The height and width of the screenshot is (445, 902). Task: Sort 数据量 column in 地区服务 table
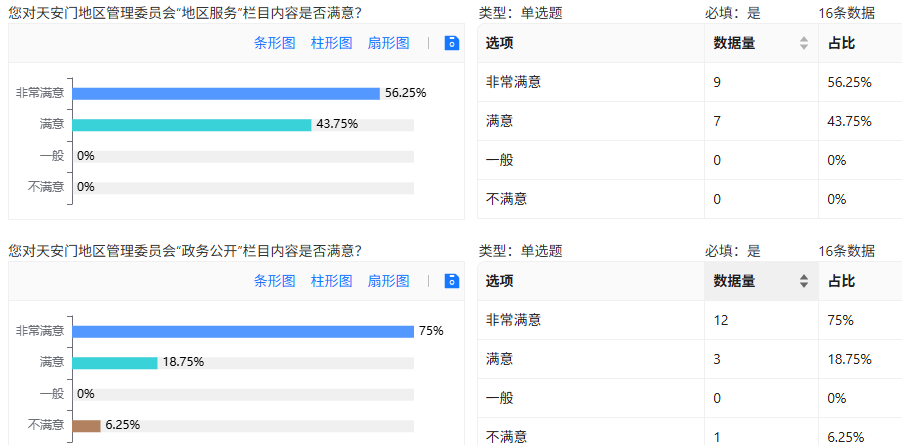pos(804,43)
